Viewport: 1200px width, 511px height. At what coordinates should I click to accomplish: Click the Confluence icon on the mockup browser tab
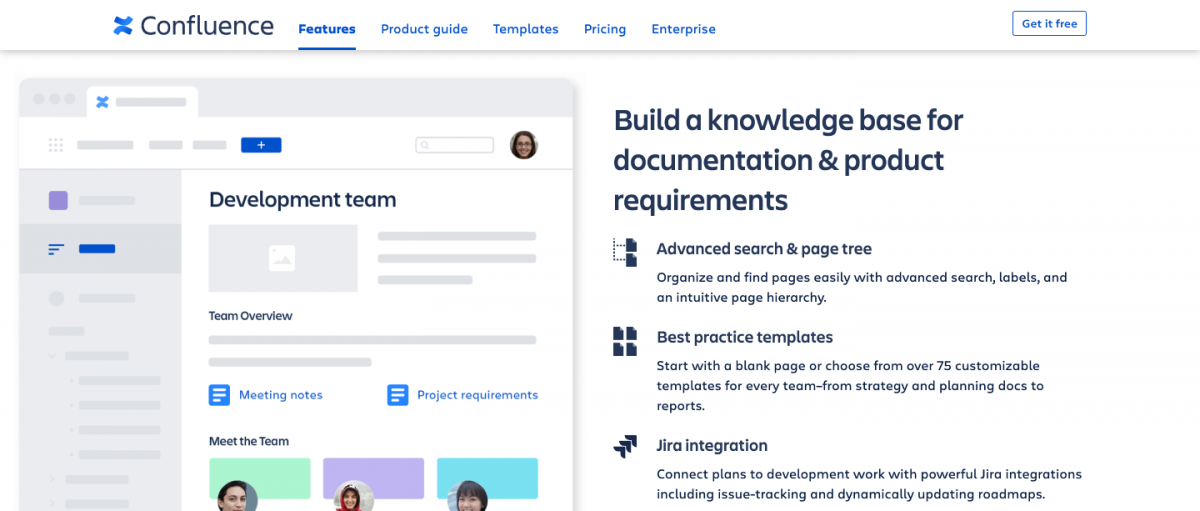click(x=102, y=101)
